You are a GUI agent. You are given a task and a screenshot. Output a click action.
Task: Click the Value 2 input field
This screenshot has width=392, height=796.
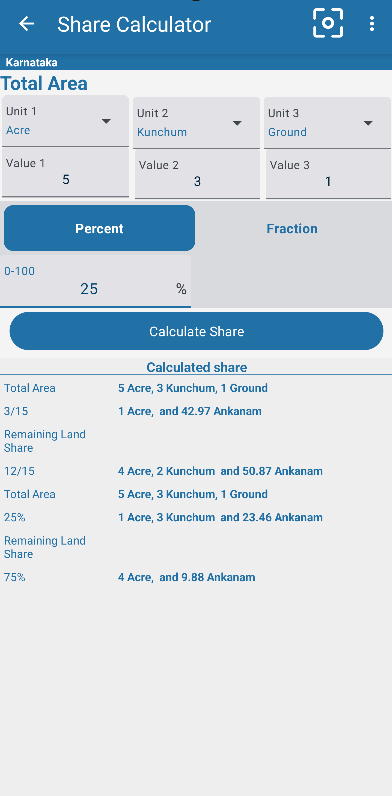[197, 175]
